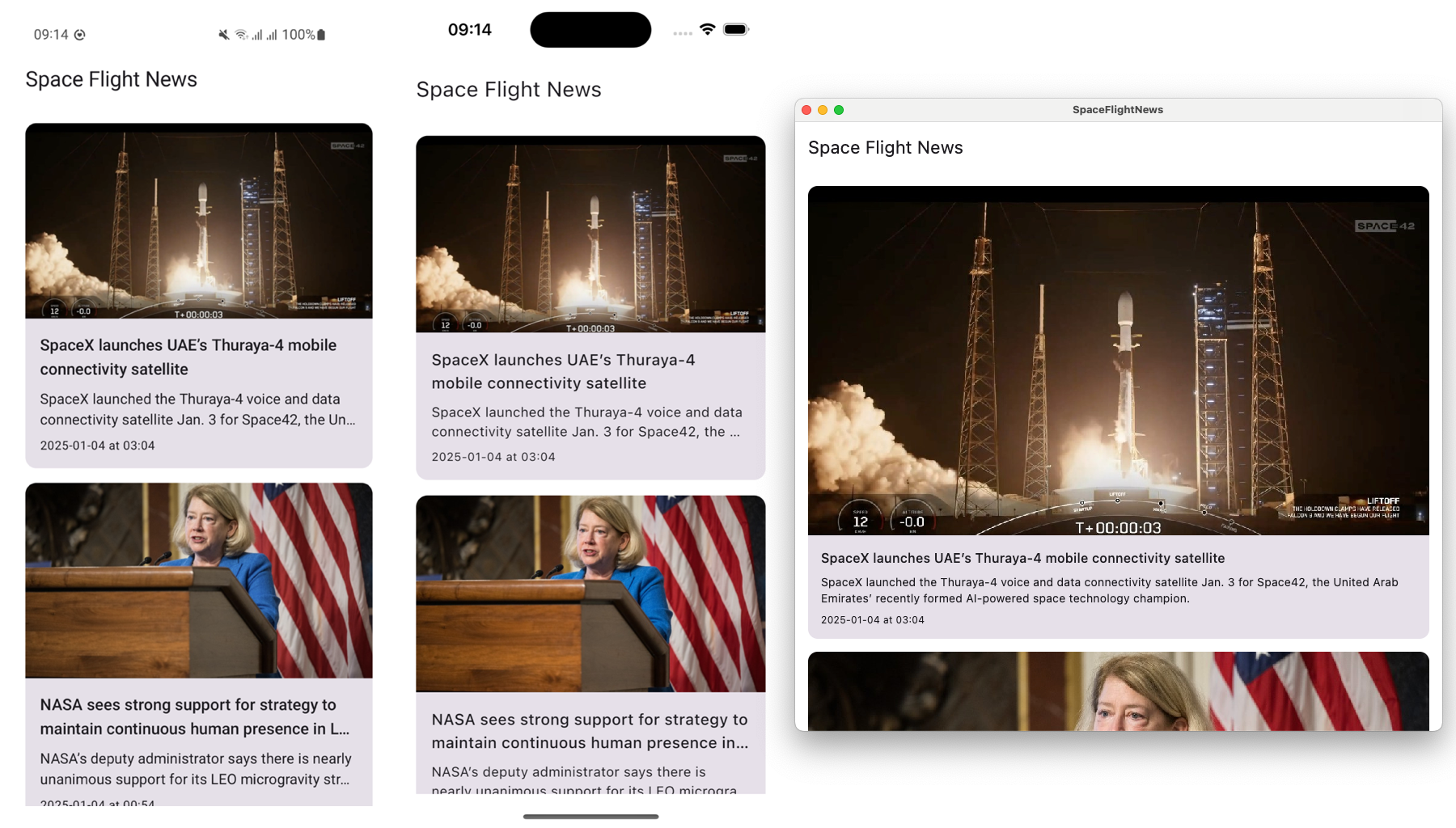Tap the Android battery icon next to 100%
Image resolution: width=1456 pixels, height=828 pixels.
click(321, 35)
